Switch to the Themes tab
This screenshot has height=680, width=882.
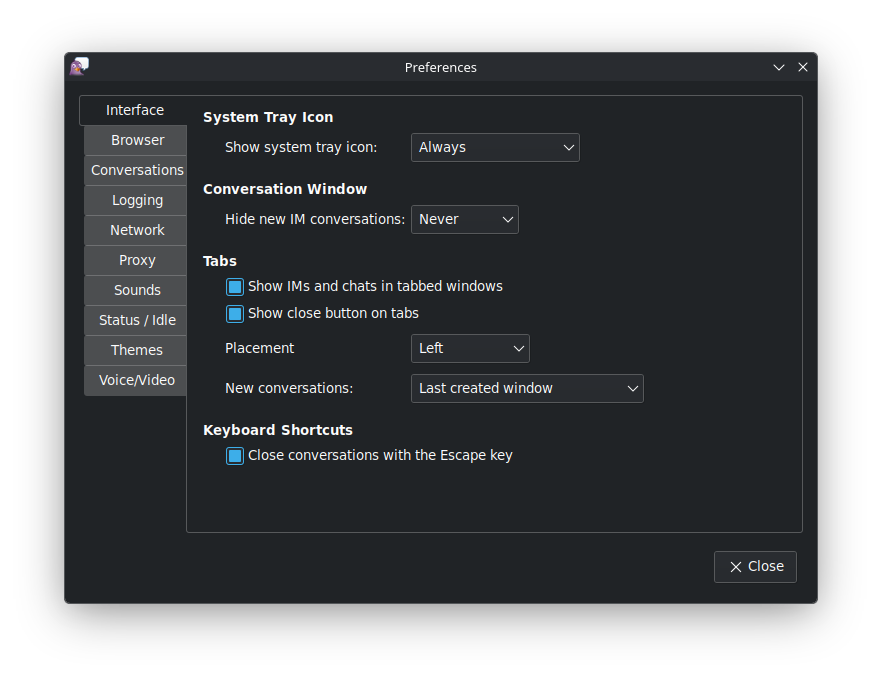(136, 350)
